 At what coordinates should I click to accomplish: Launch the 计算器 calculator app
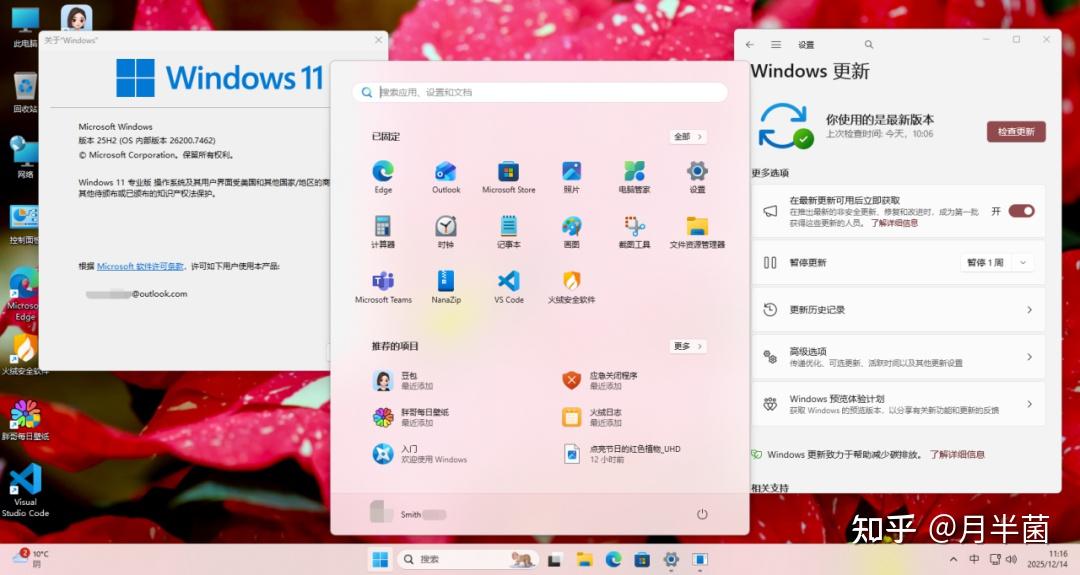pyautogui.click(x=383, y=231)
